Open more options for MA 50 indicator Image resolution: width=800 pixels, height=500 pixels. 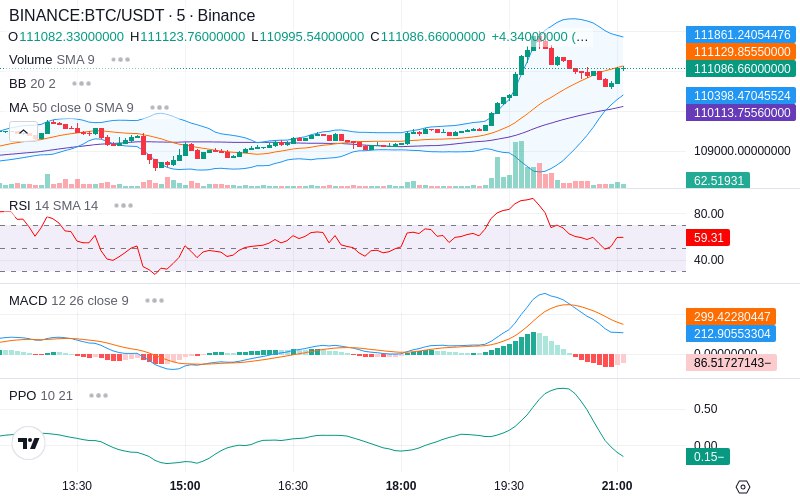coord(160,108)
